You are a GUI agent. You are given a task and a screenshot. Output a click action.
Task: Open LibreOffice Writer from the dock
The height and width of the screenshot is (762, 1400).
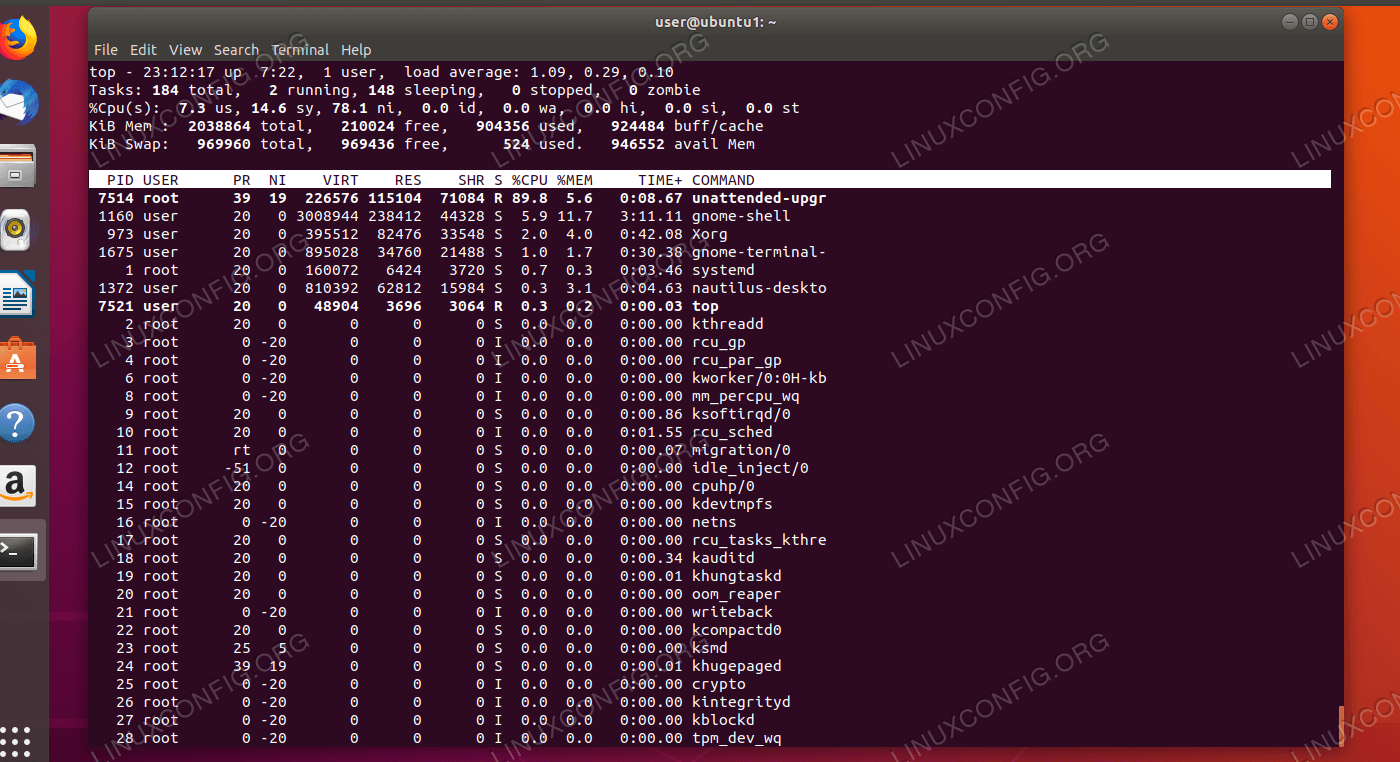18,294
